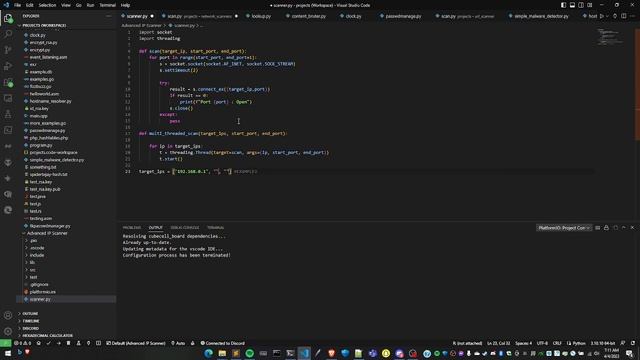Open Windows Start button on taskbar
640x360 pixels.
click(7, 353)
